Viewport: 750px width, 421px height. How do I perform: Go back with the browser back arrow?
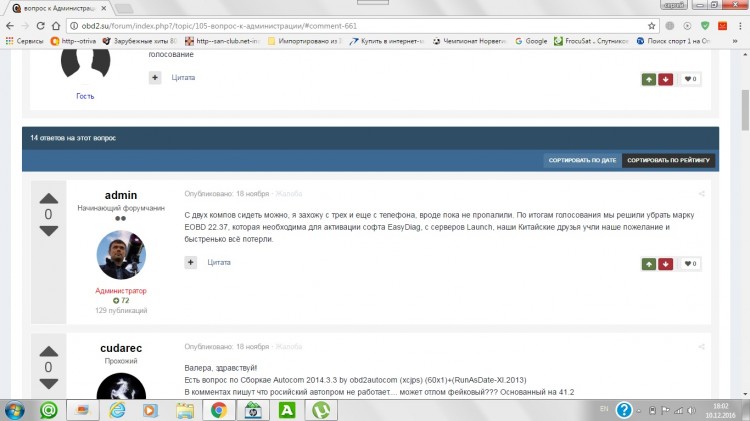coord(10,26)
